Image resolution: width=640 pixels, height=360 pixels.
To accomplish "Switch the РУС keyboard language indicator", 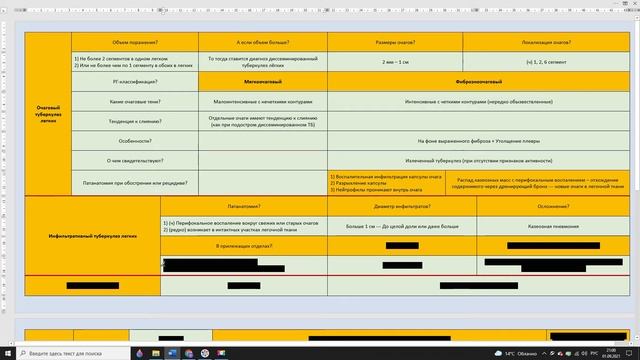I will point(594,353).
